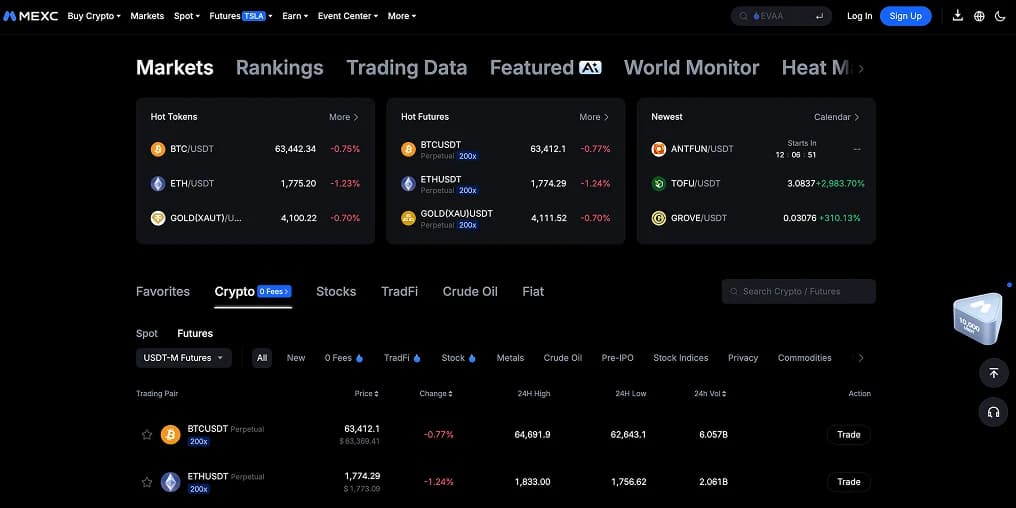The image size is (1016, 508).
Task: Toggle dark mode moon icon
Action: 1000,16
